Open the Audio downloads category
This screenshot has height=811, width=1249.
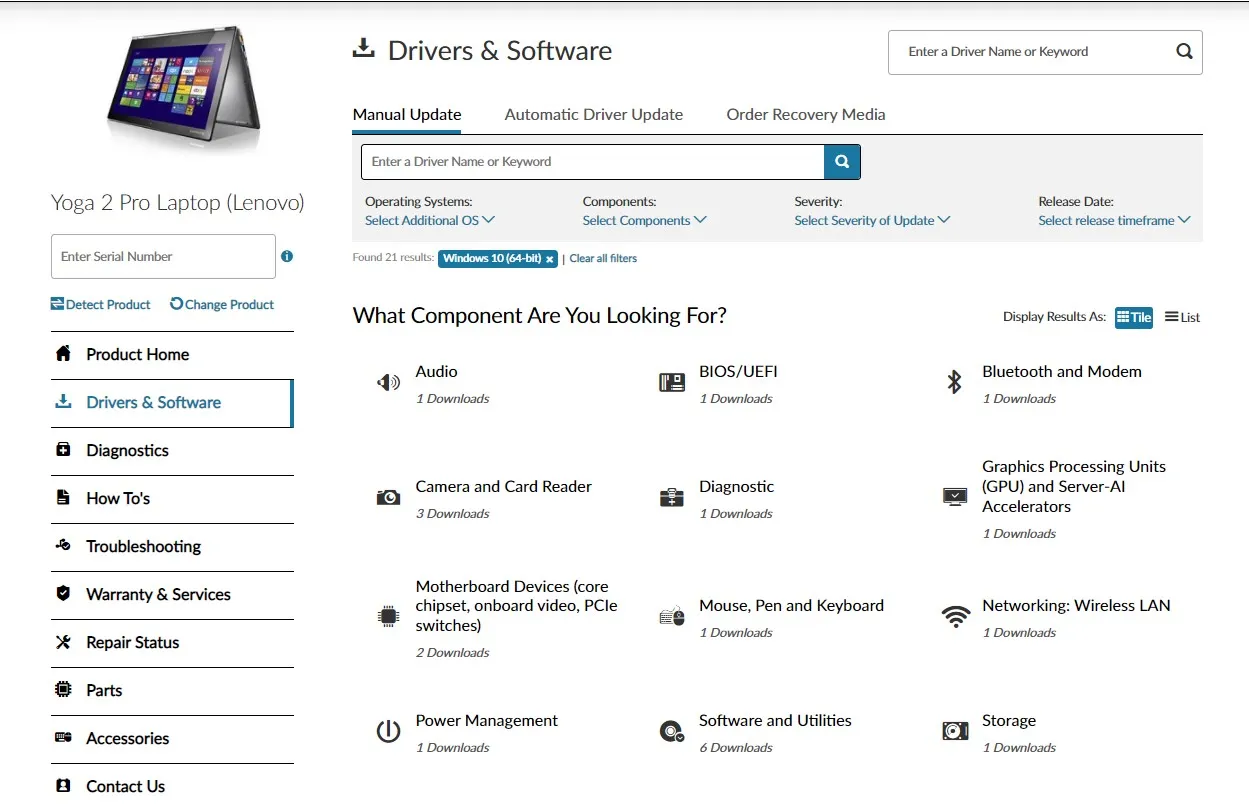coord(436,372)
